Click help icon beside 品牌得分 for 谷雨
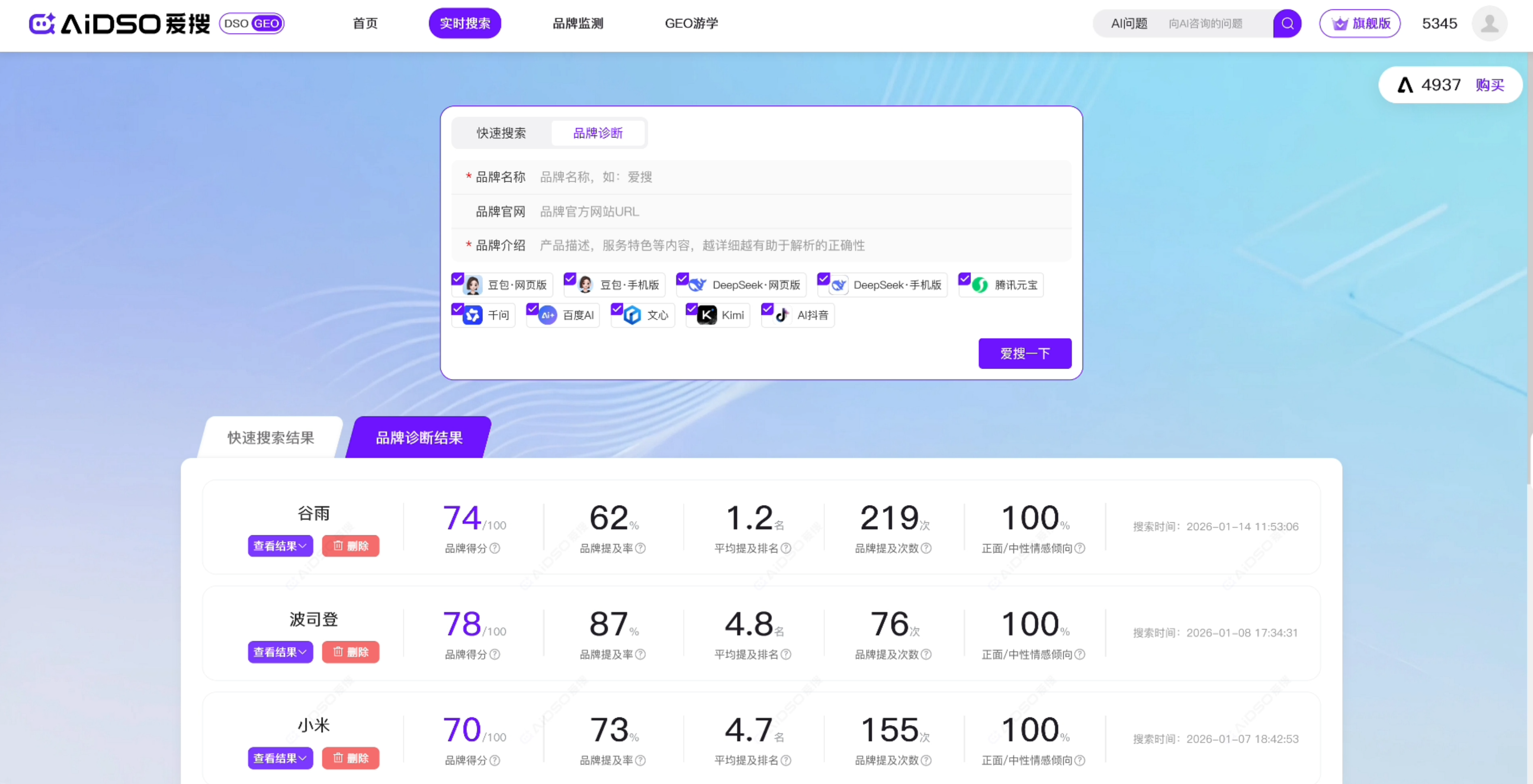Screen dimensions: 1533x784 pos(494,549)
